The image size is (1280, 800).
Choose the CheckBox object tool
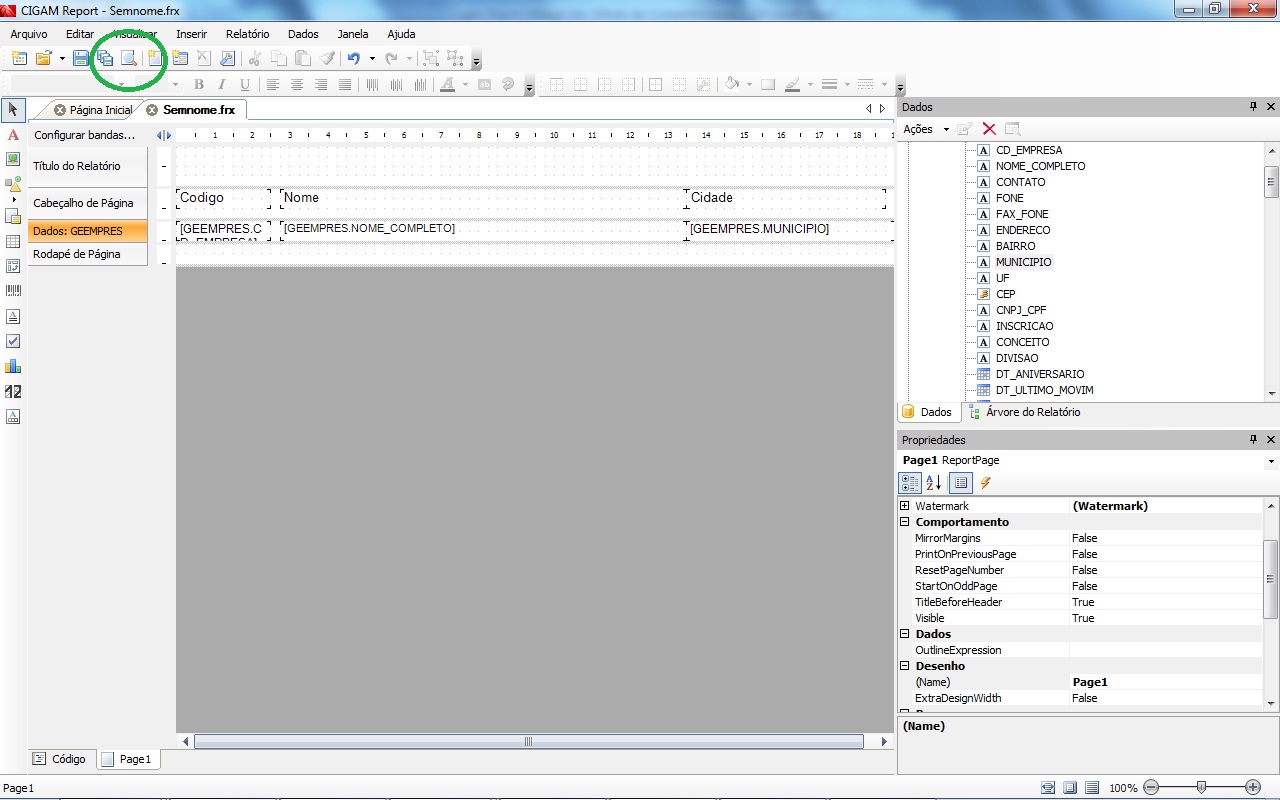[x=13, y=341]
